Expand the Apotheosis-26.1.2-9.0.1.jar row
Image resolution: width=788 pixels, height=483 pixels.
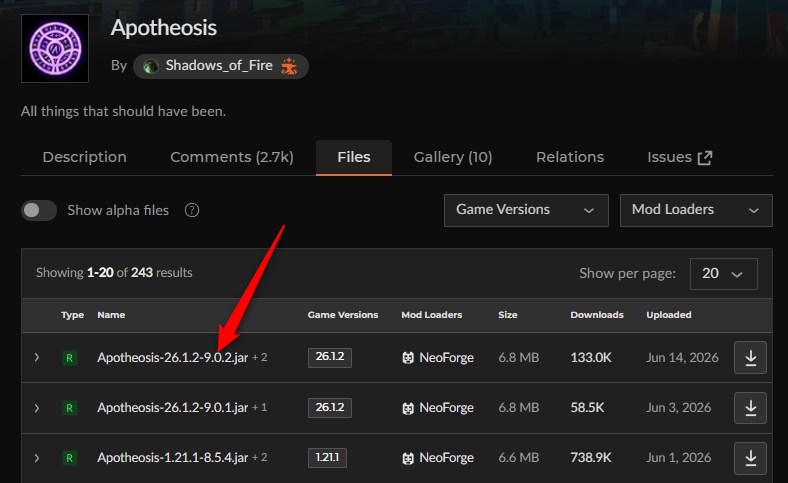37,408
